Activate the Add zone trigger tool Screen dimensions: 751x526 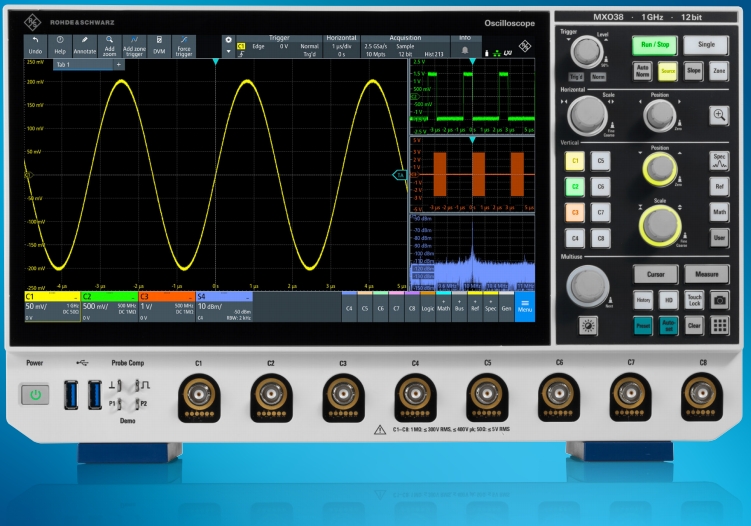tap(134, 45)
